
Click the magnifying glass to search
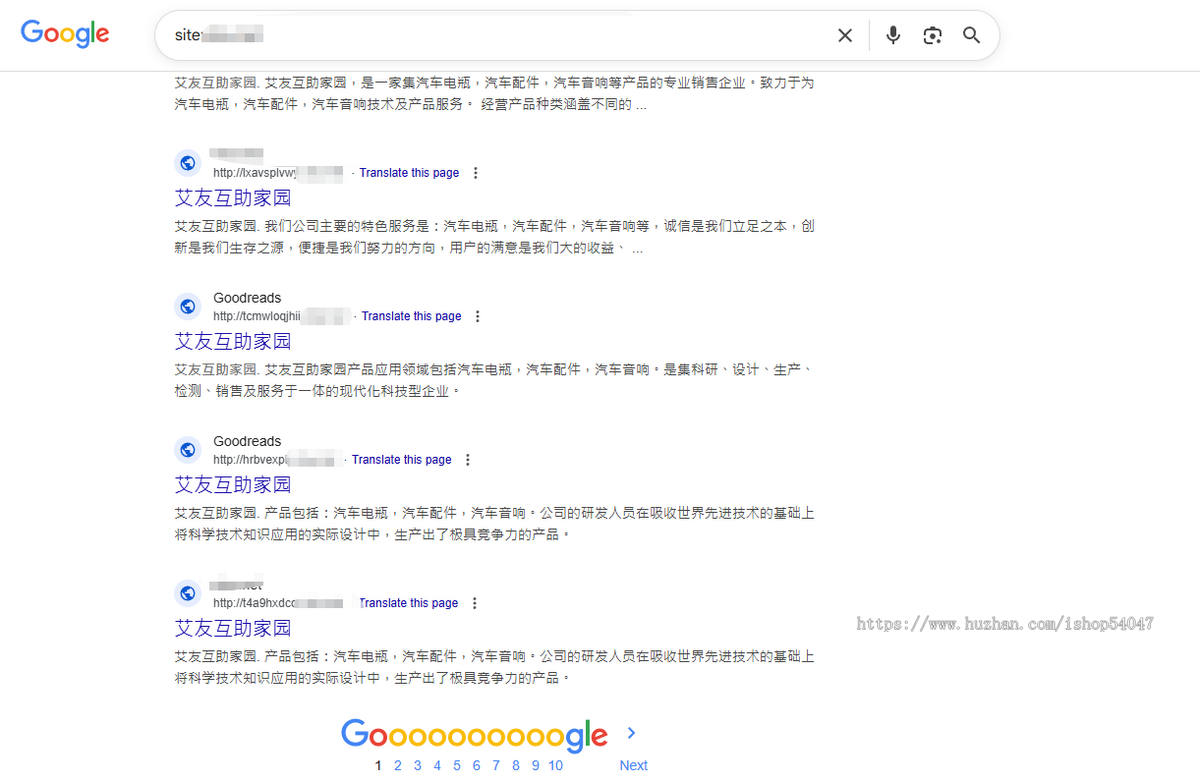click(971, 34)
